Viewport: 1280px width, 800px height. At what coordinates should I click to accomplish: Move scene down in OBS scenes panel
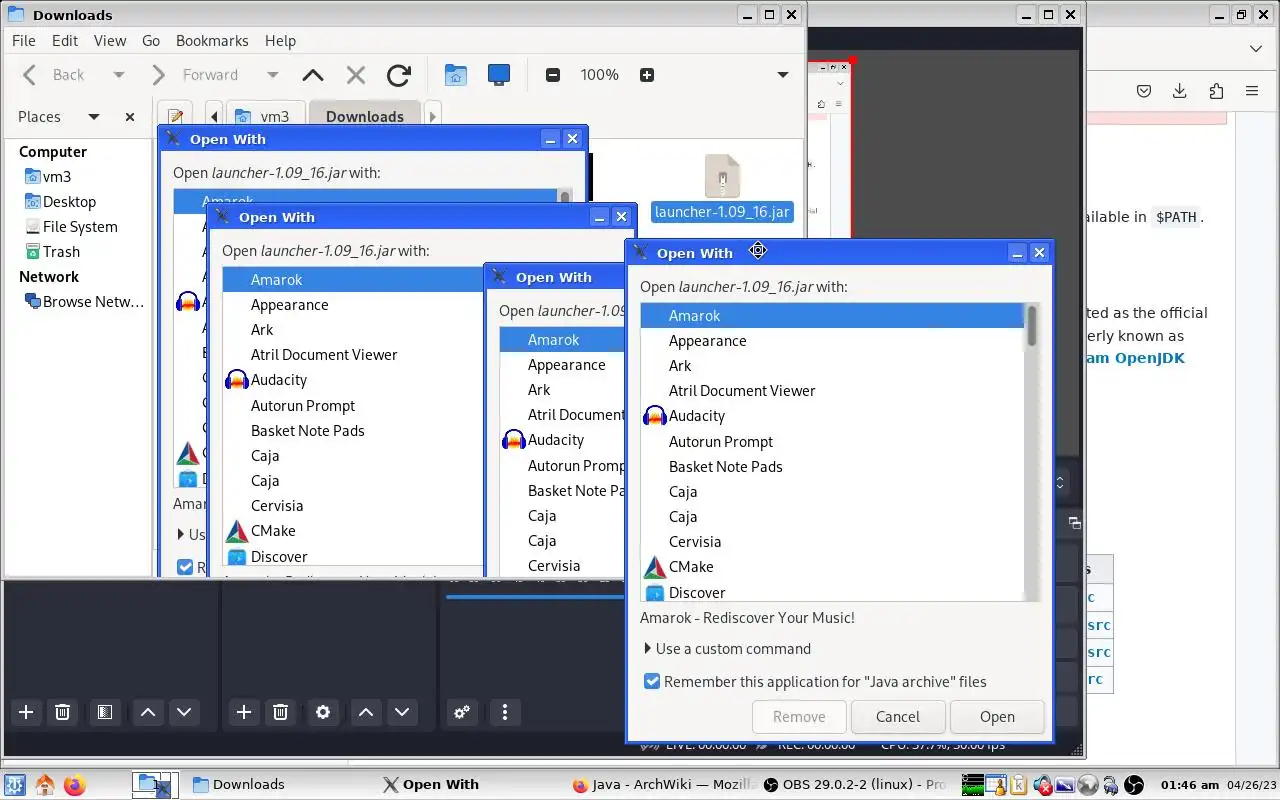point(184,712)
